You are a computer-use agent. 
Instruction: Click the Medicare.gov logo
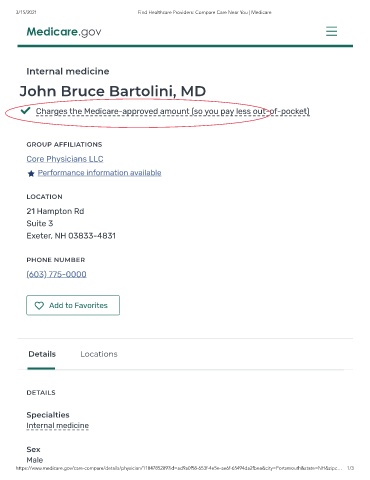(64, 32)
